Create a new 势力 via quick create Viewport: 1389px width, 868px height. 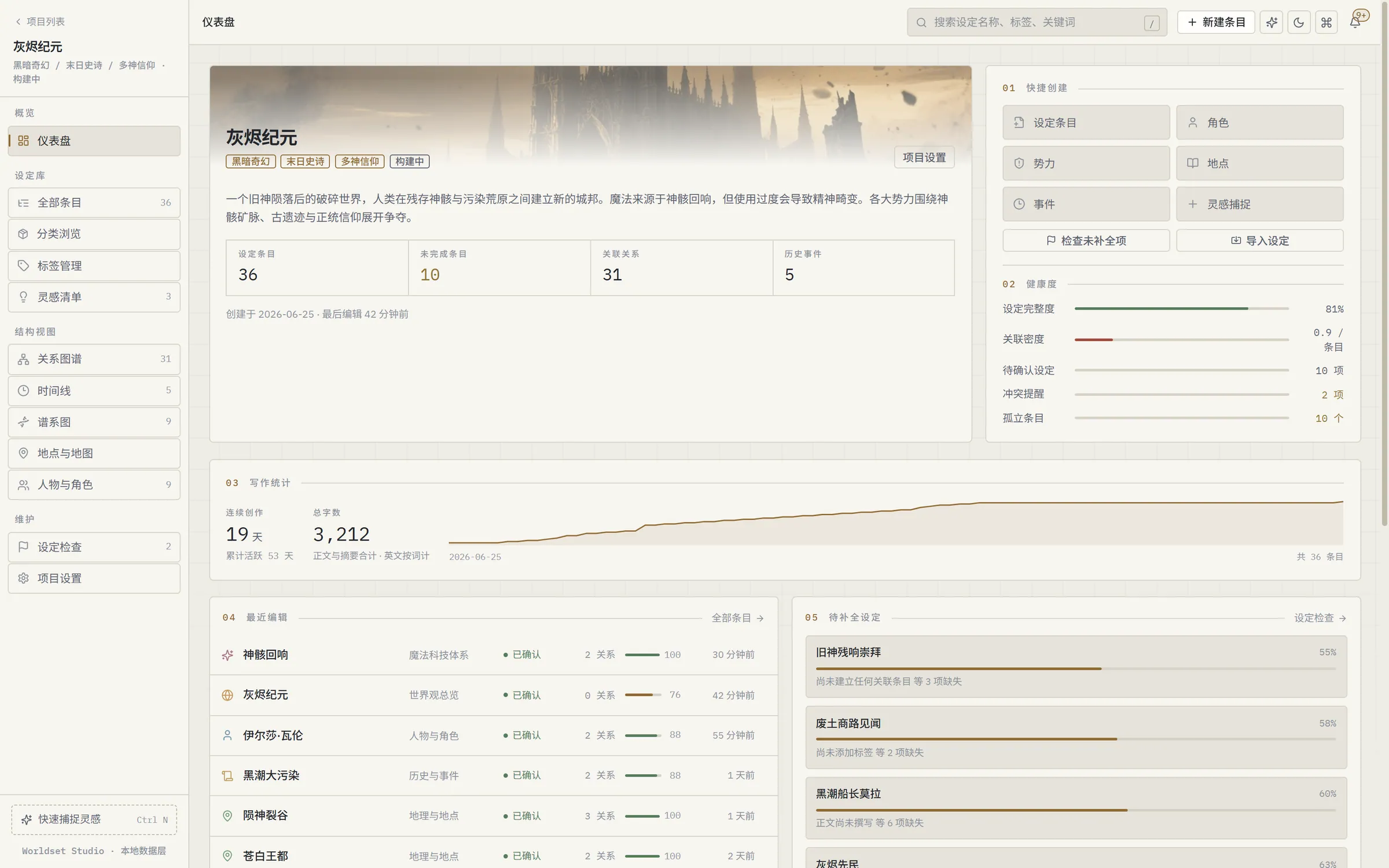point(1086,163)
